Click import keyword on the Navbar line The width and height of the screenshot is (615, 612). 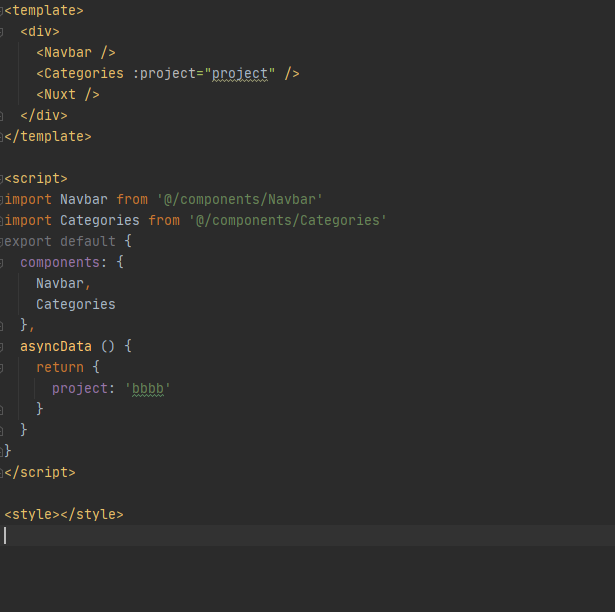pos(28,200)
